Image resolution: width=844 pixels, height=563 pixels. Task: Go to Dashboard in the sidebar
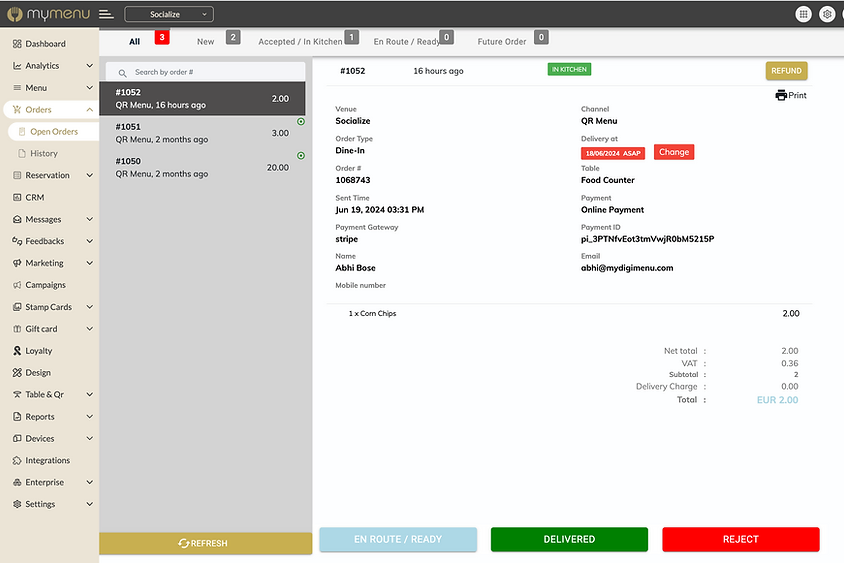pyautogui.click(x=45, y=44)
